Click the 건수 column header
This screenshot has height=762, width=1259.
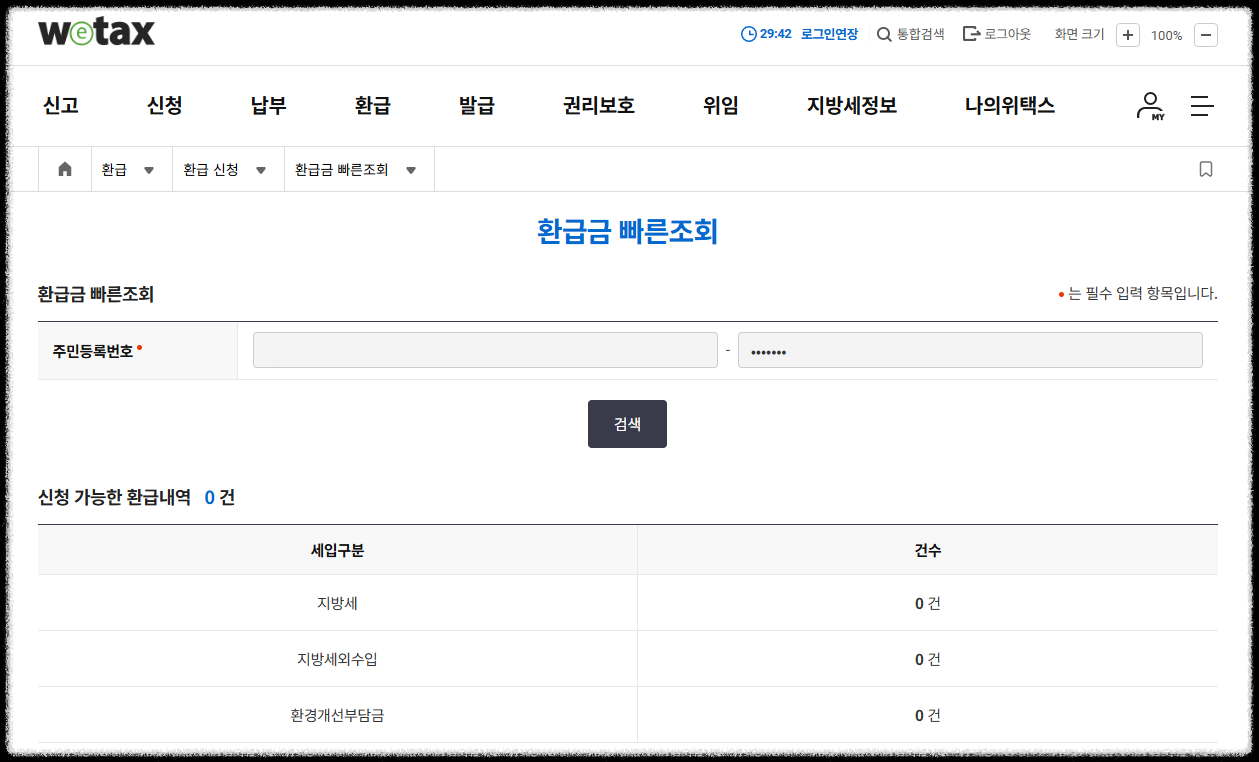pyautogui.click(x=928, y=550)
